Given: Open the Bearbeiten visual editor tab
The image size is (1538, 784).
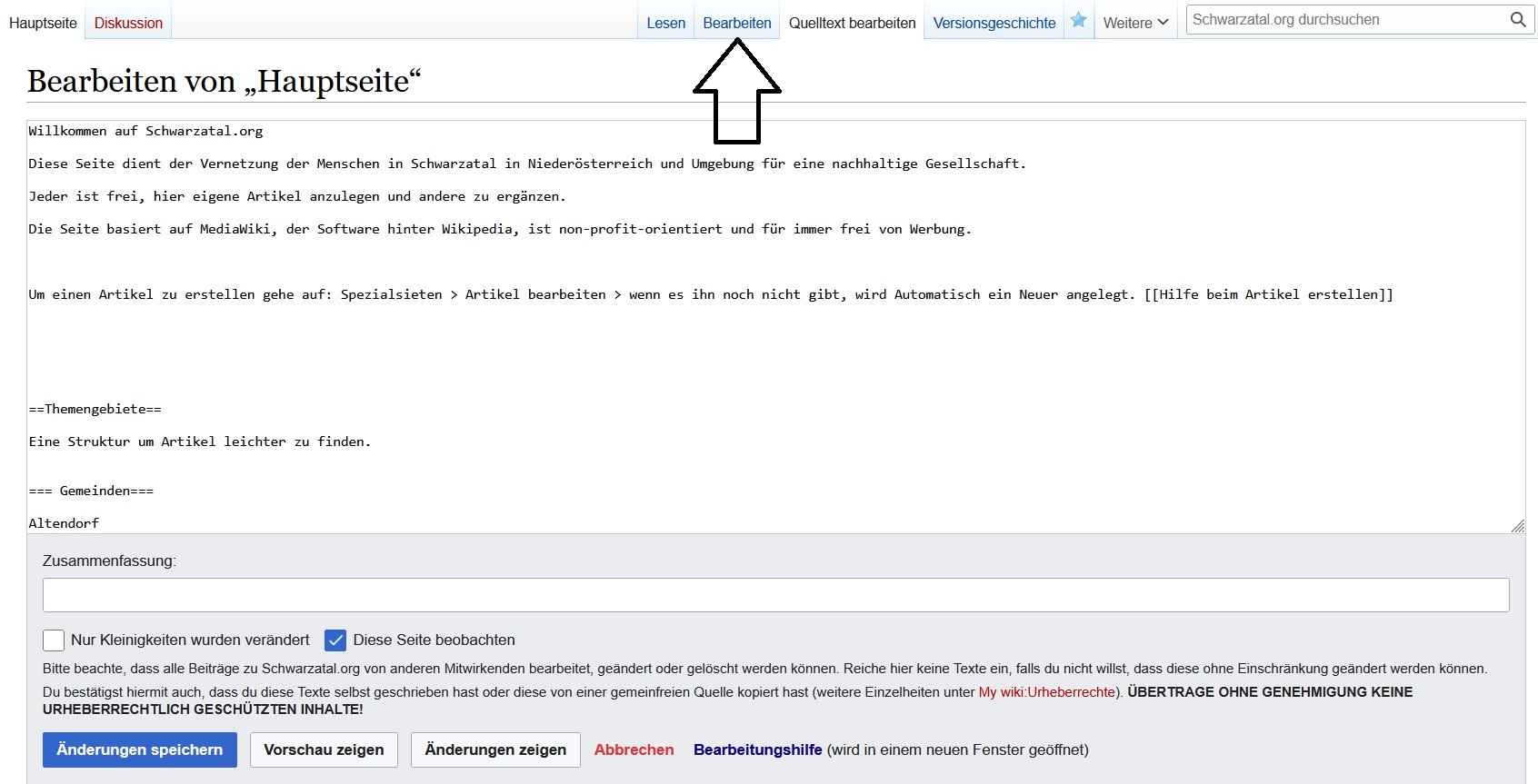Looking at the screenshot, I should (736, 23).
